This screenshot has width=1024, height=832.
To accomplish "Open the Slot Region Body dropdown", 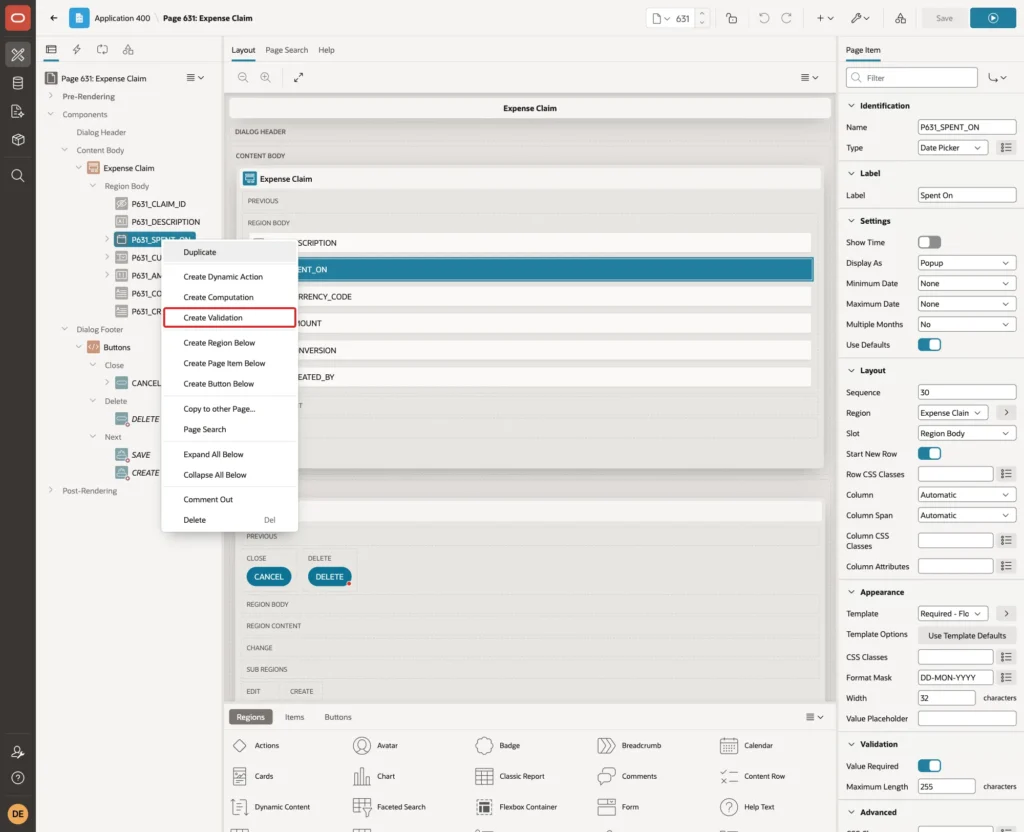I will (967, 434).
